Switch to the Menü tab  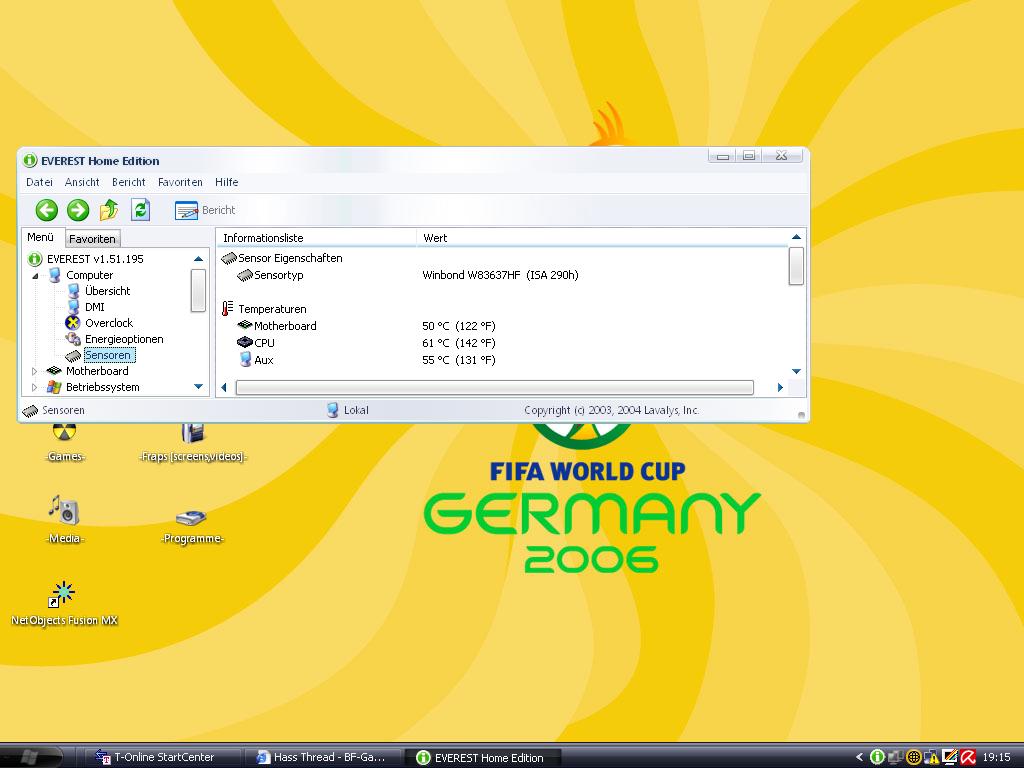click(40, 237)
